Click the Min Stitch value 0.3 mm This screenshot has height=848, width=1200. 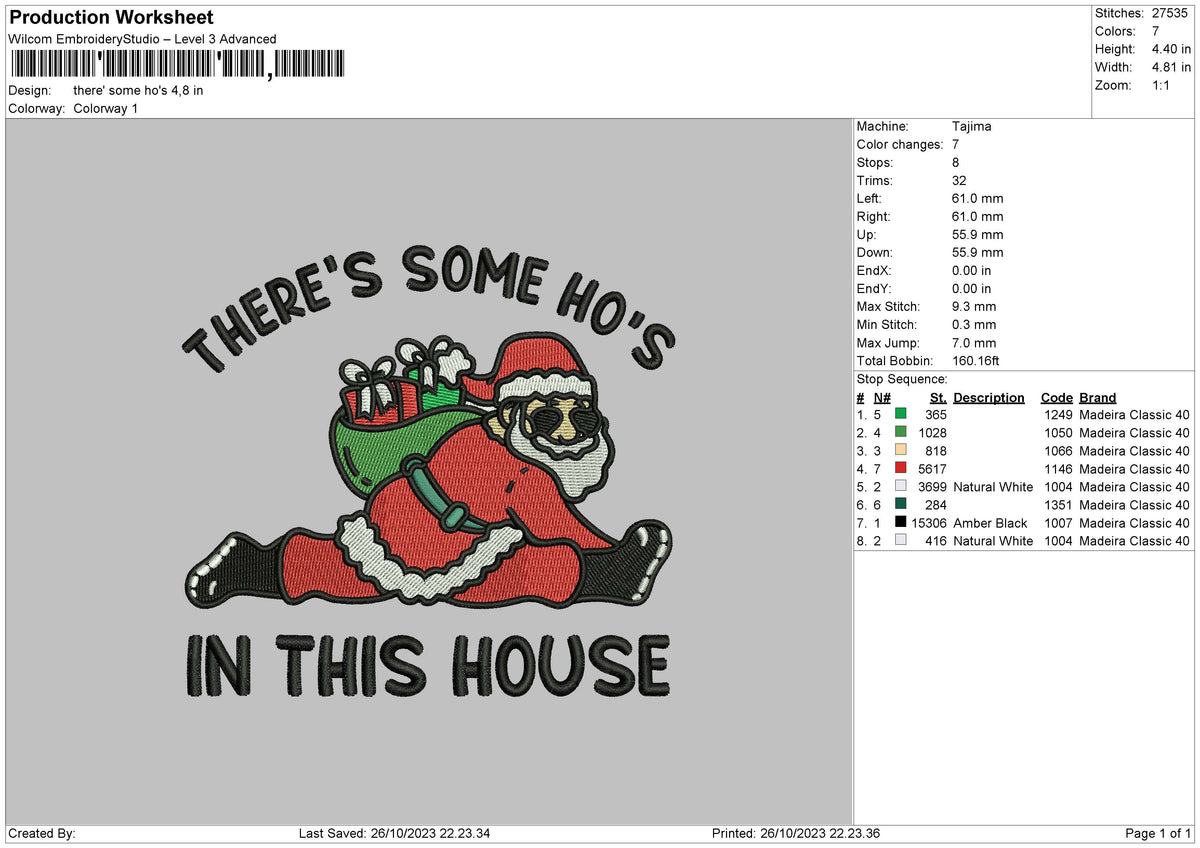point(974,324)
